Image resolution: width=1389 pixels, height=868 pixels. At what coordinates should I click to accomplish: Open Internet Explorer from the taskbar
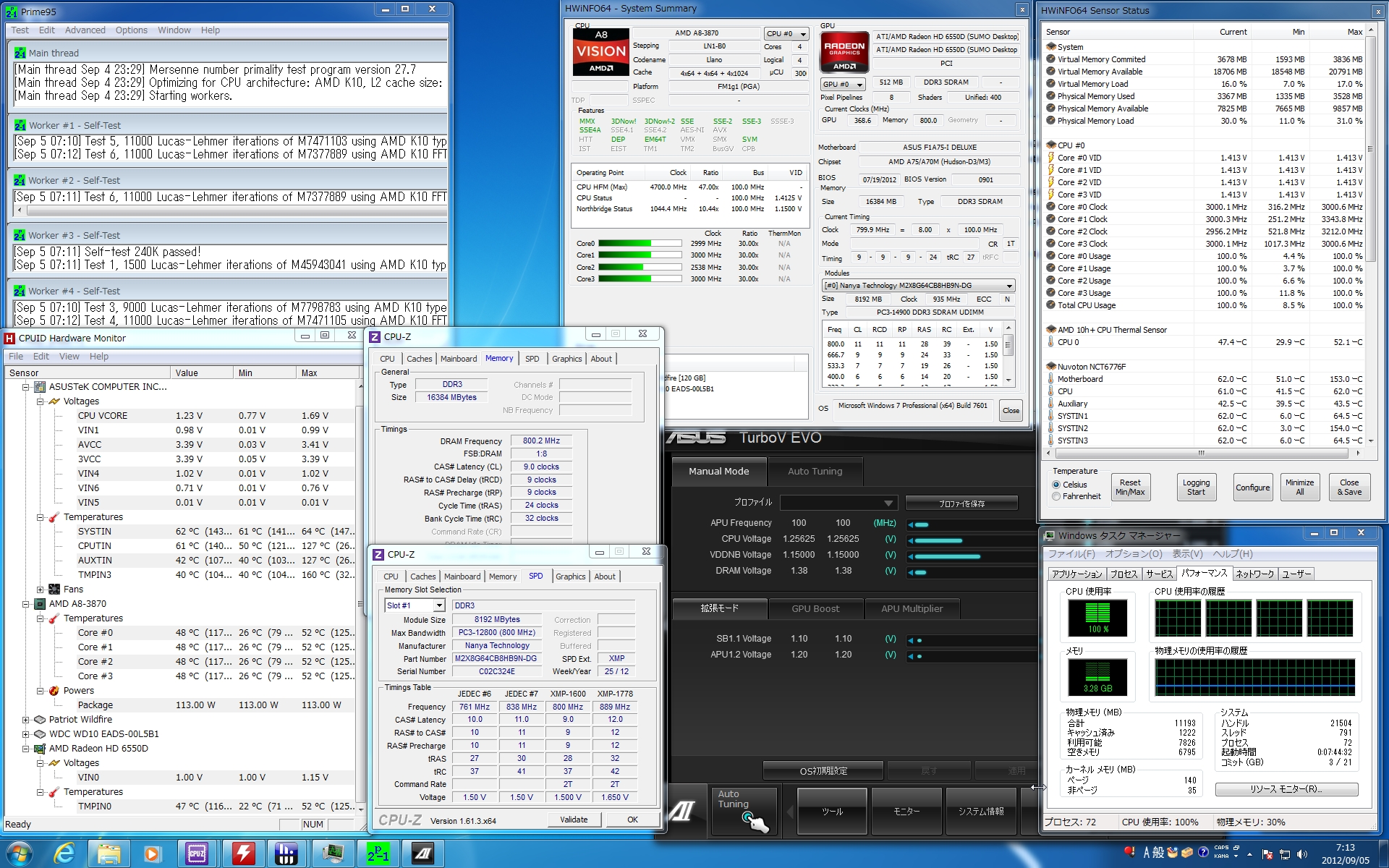tap(64, 854)
